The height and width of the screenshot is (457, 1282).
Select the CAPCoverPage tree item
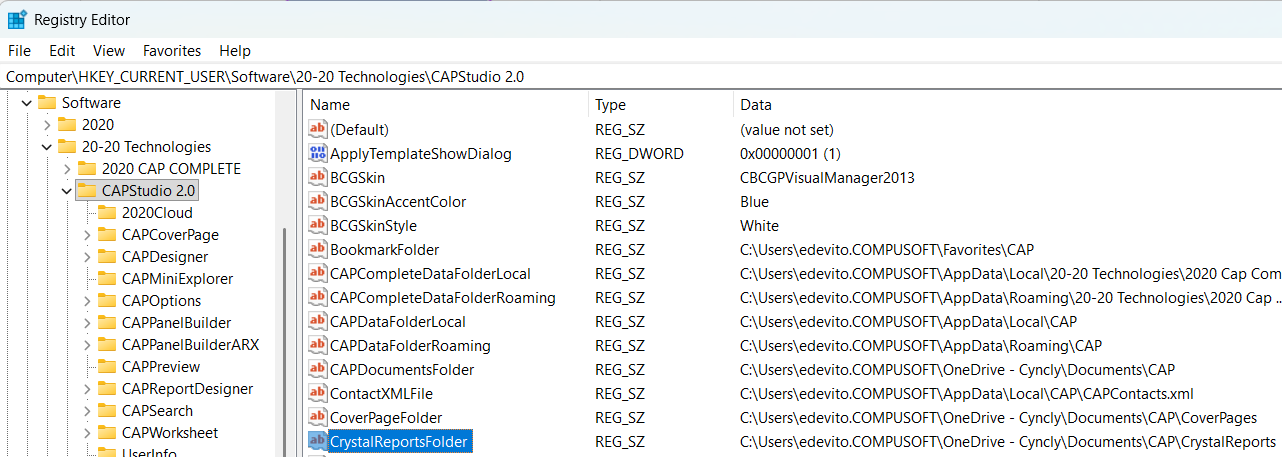point(170,235)
